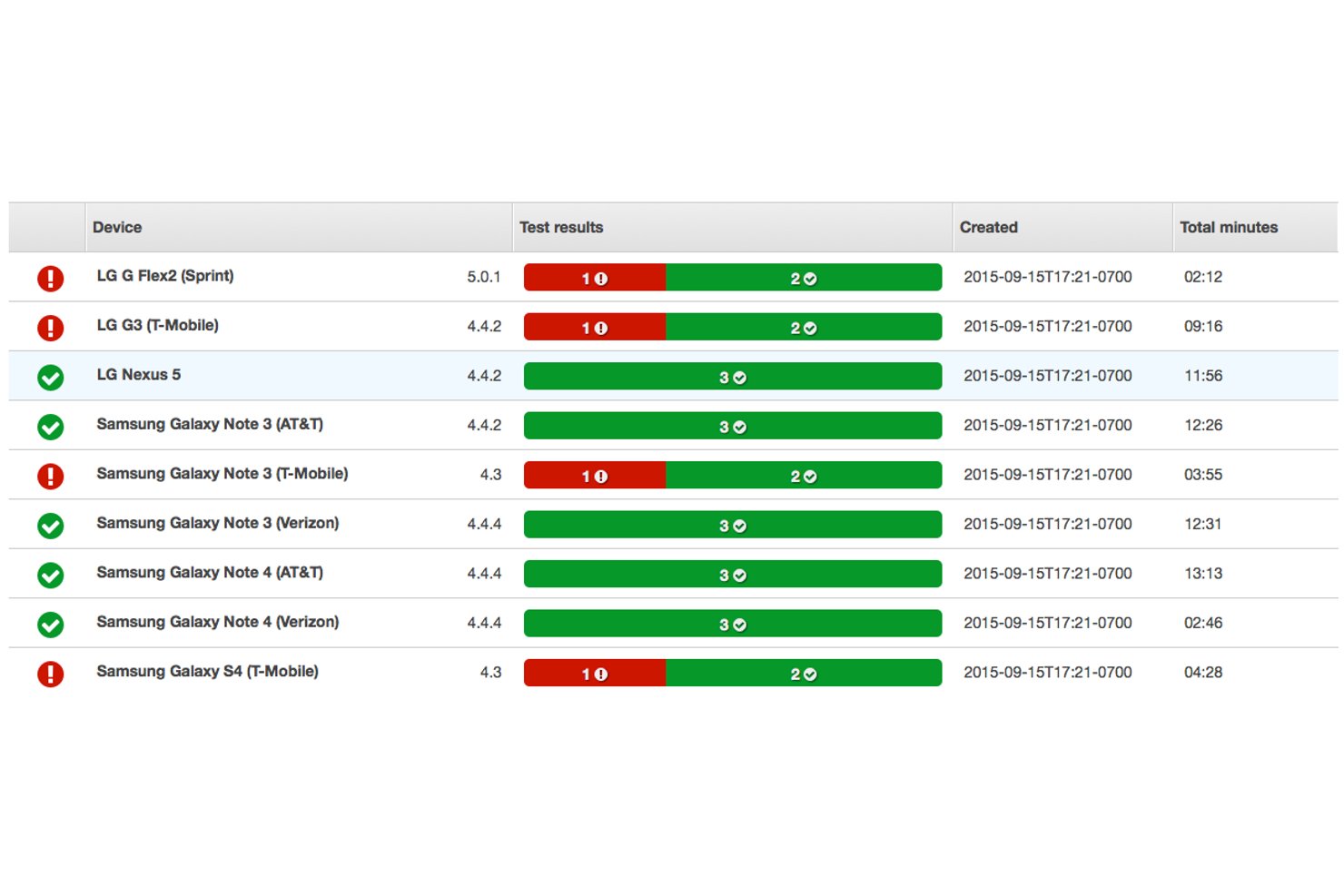
Task: Open Samsung Galaxy Note 3 (Verizon) device
Action: pos(218,523)
